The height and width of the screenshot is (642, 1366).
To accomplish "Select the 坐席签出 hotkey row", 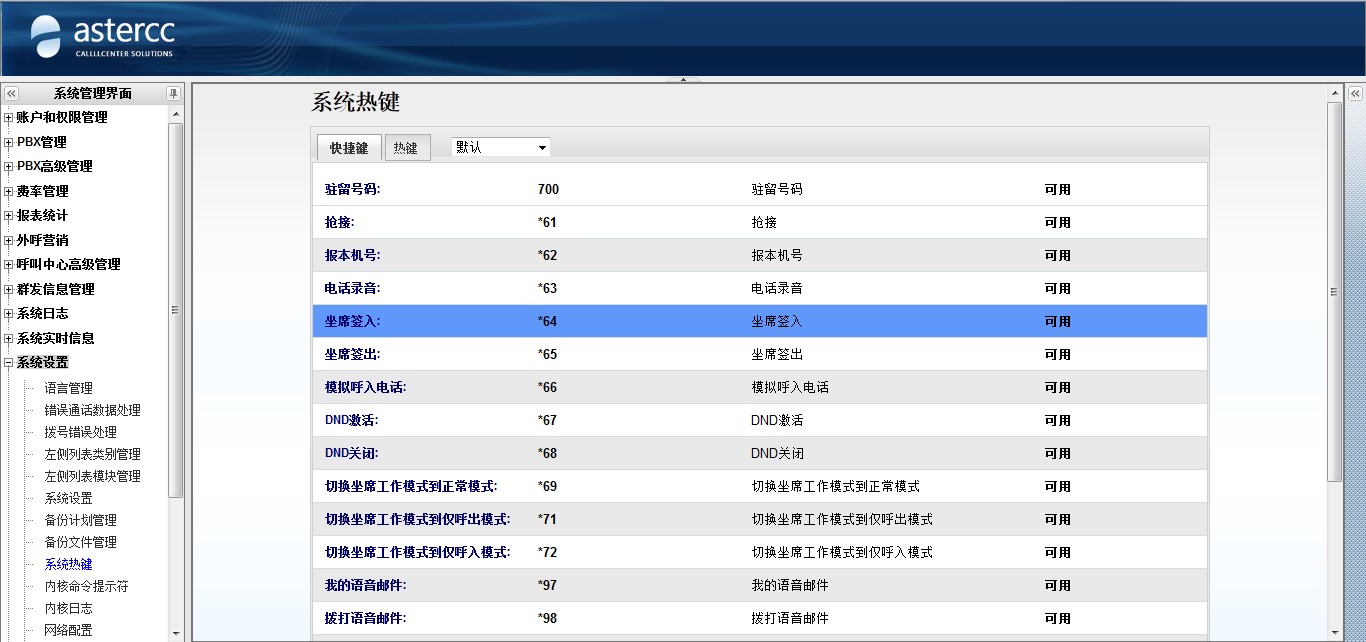I will point(758,355).
